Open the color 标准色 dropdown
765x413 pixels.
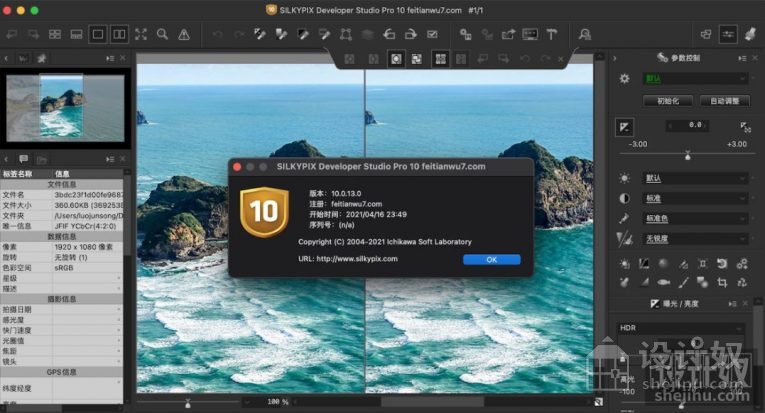tap(695, 218)
